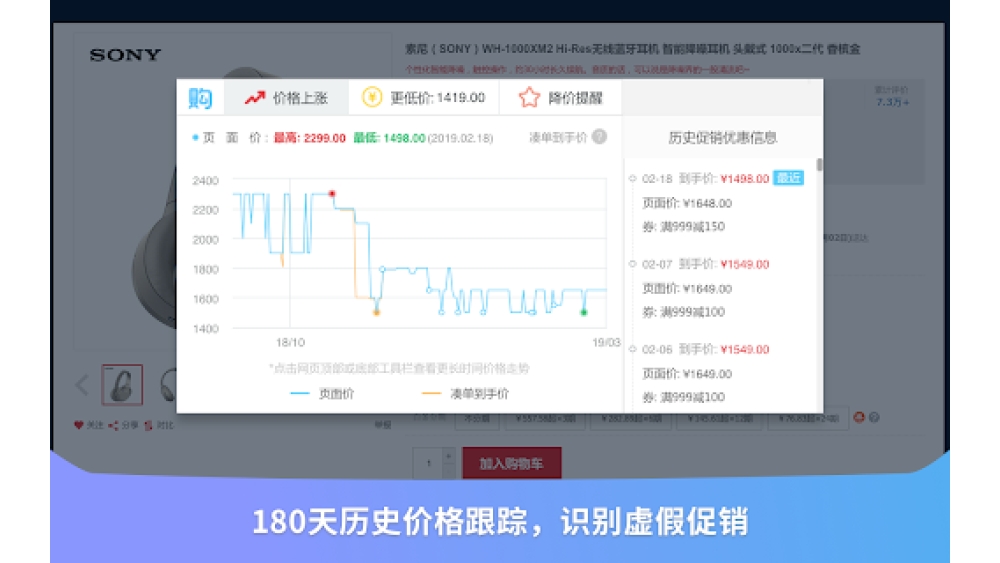The height and width of the screenshot is (563, 1000).
Task: Click the 凑单到手价 label in chart header
Action: [x=557, y=138]
